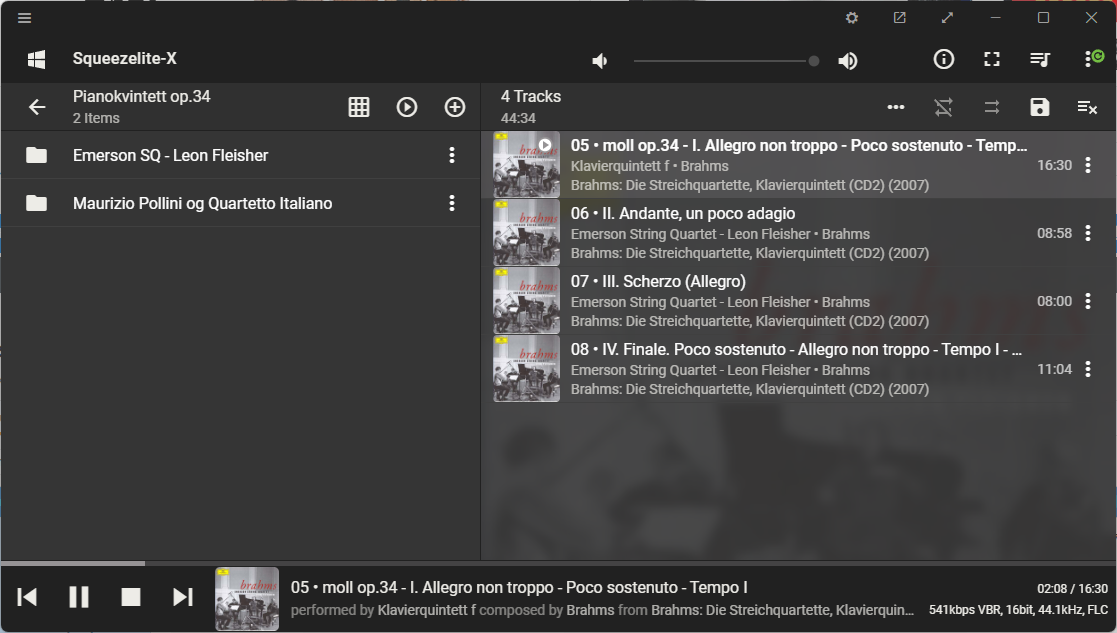Screen dimensions: 1117x633
Task: Lower volume with the quiet speaker icon
Action: point(600,61)
